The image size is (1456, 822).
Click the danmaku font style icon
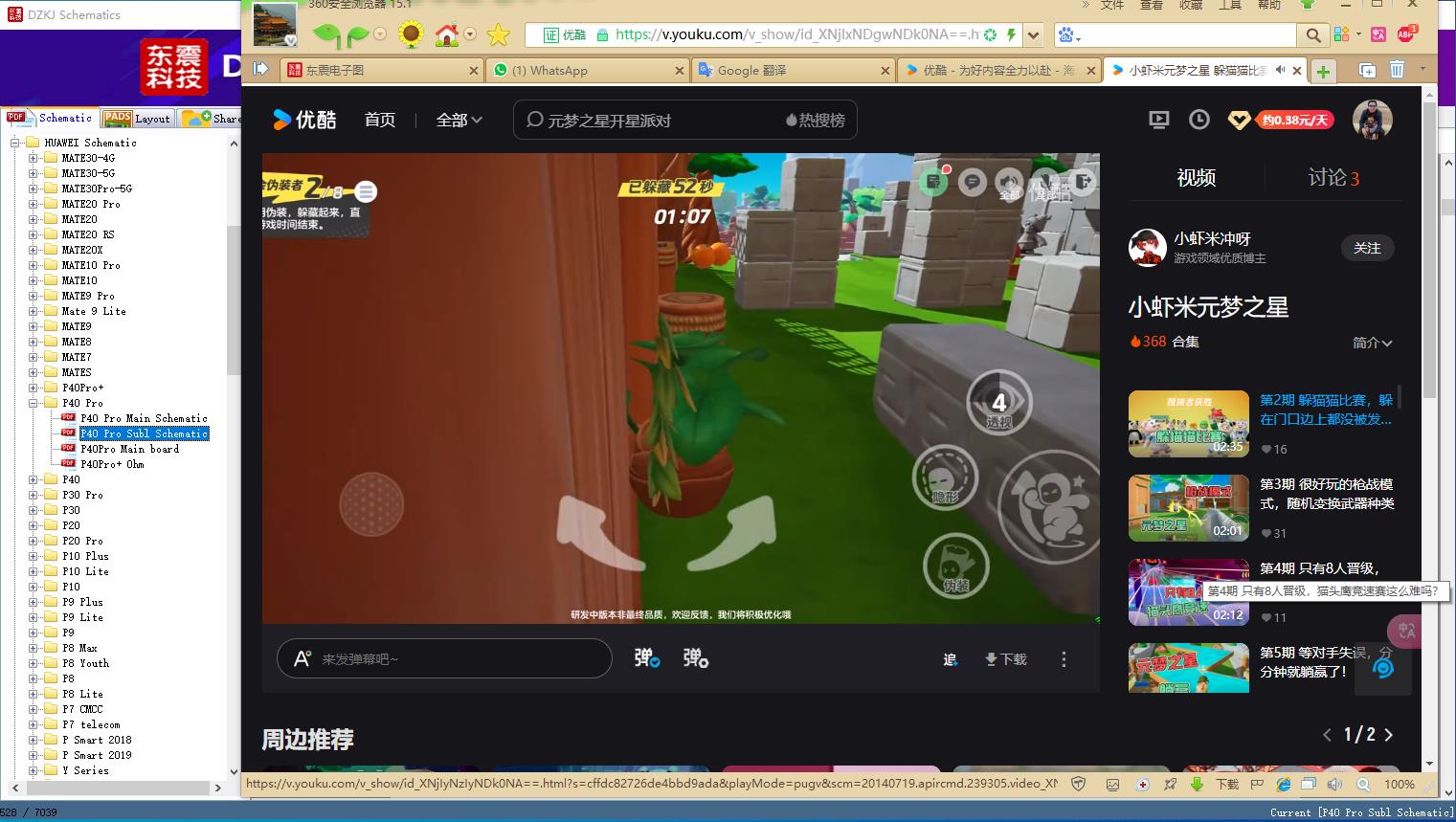[x=302, y=658]
